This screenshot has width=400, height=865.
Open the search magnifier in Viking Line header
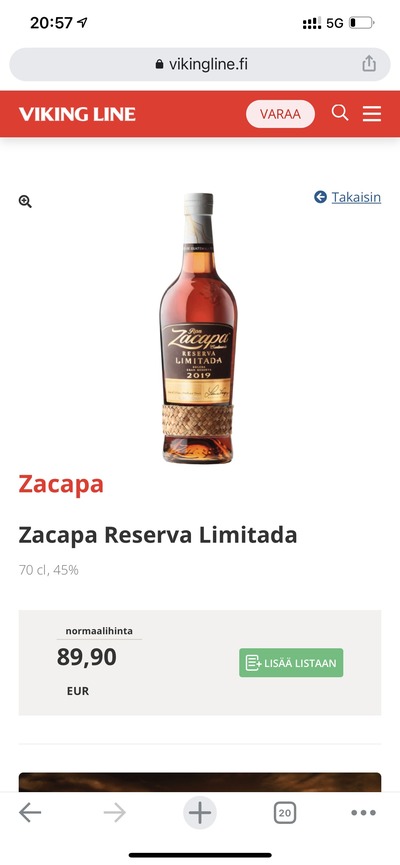[340, 113]
